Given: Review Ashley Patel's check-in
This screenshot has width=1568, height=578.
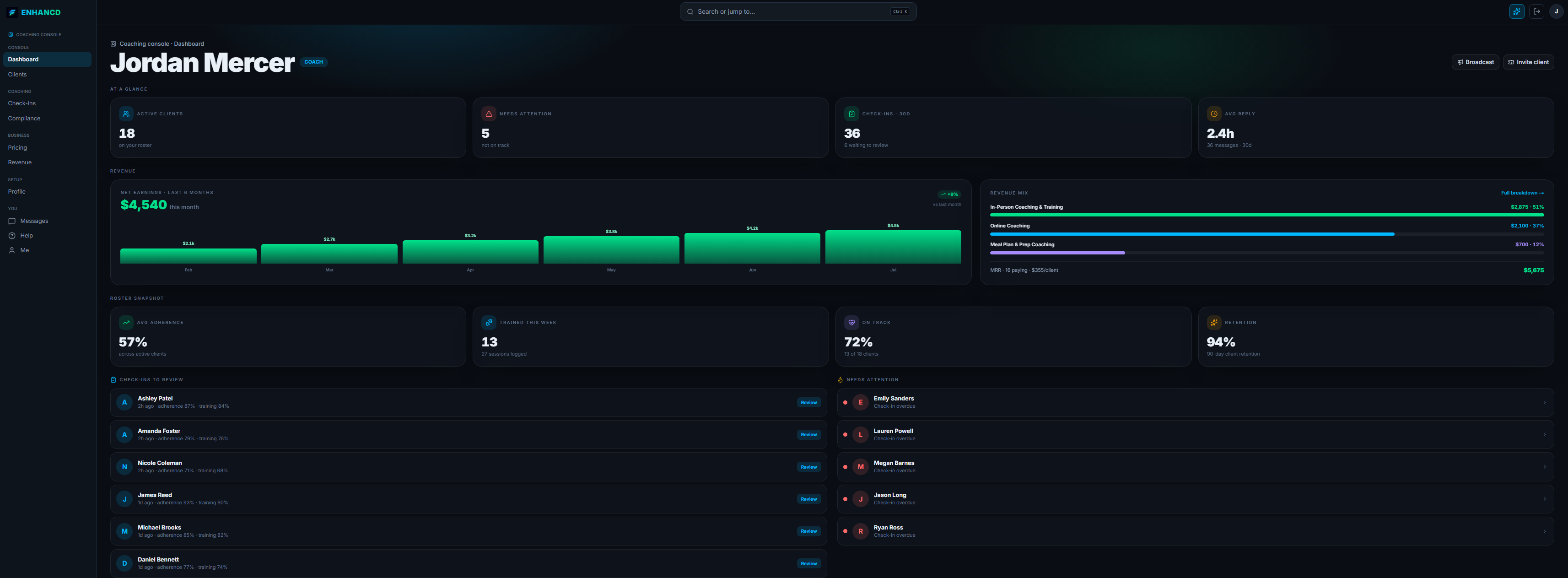Looking at the screenshot, I should 809,403.
